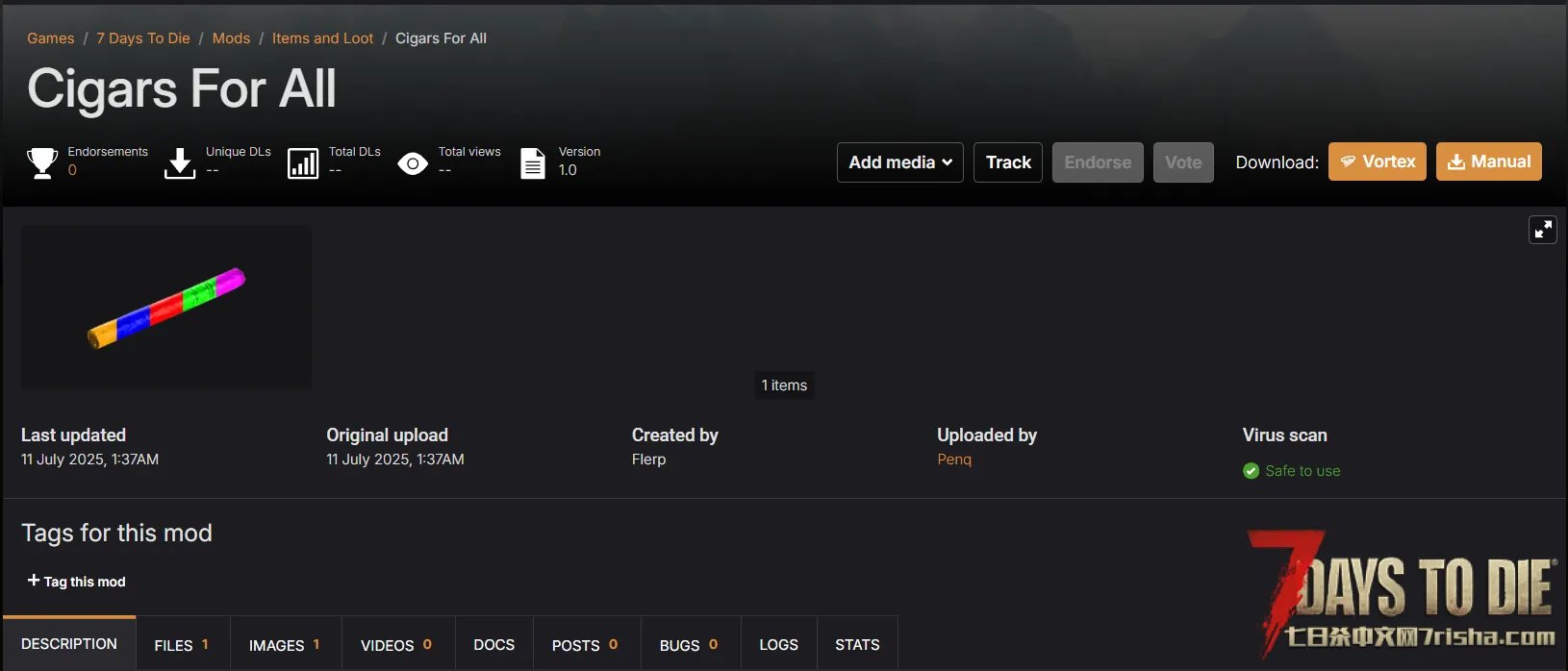Click the Version document icon
Image resolution: width=1568 pixels, height=671 pixels.
click(533, 163)
